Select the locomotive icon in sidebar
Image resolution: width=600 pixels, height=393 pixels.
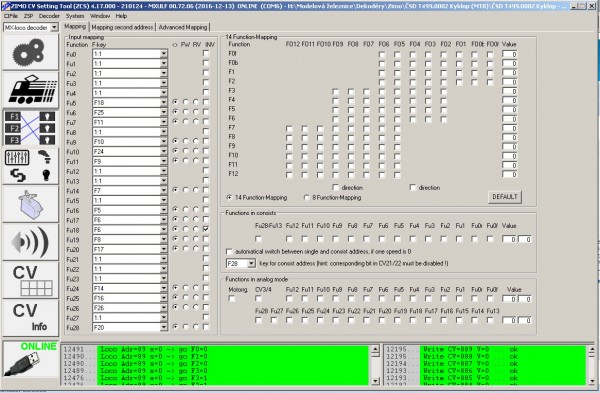(31, 90)
